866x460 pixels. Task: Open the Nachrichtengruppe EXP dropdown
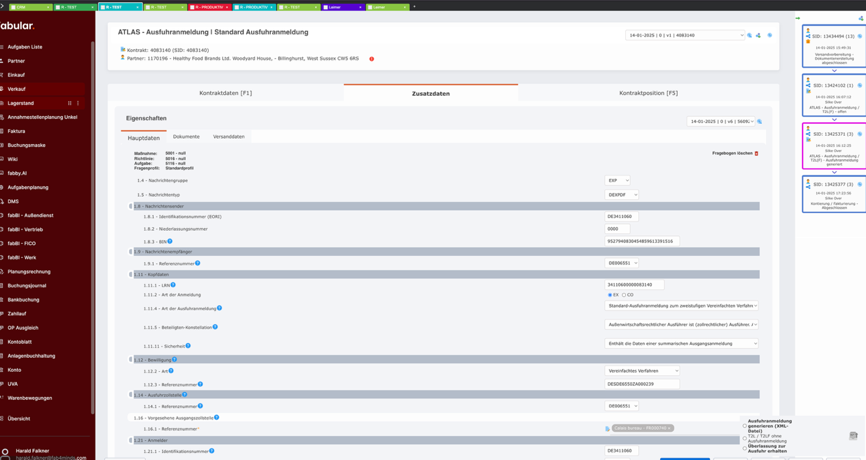point(617,181)
